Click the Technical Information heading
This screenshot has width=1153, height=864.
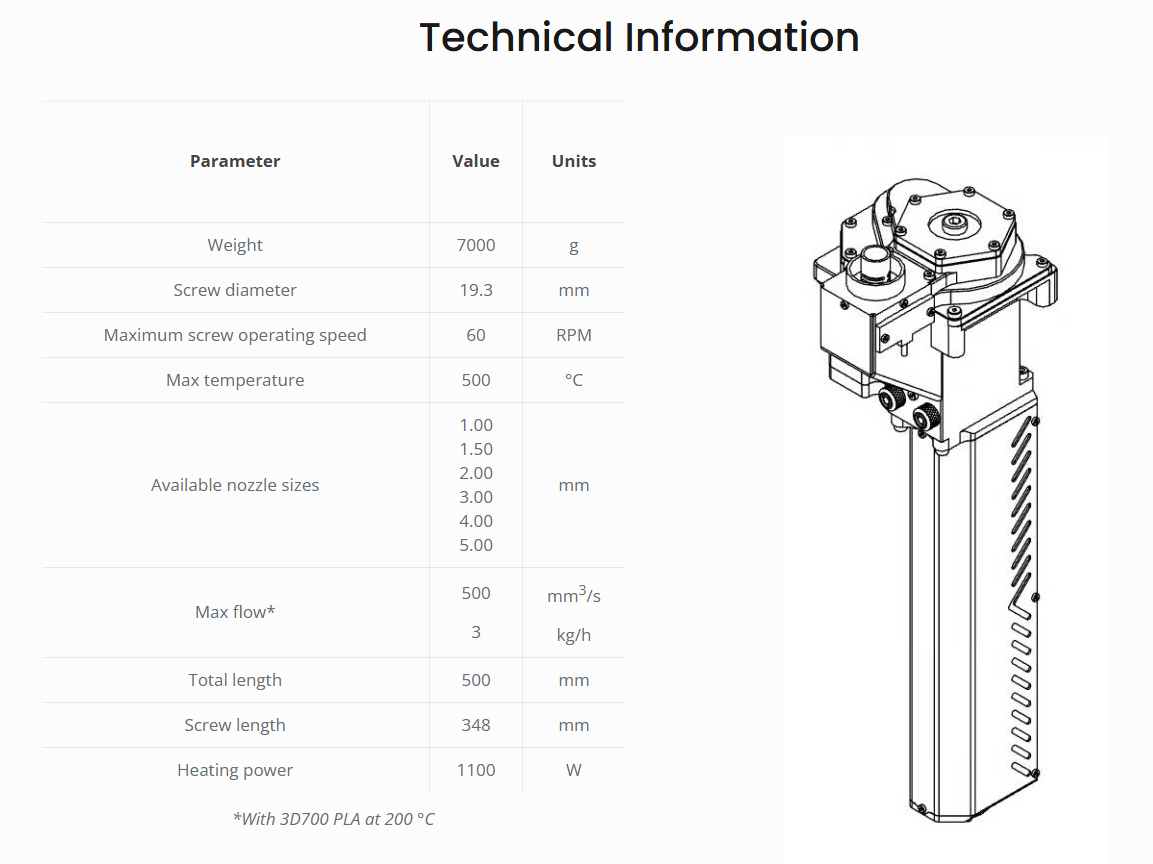[x=639, y=38]
